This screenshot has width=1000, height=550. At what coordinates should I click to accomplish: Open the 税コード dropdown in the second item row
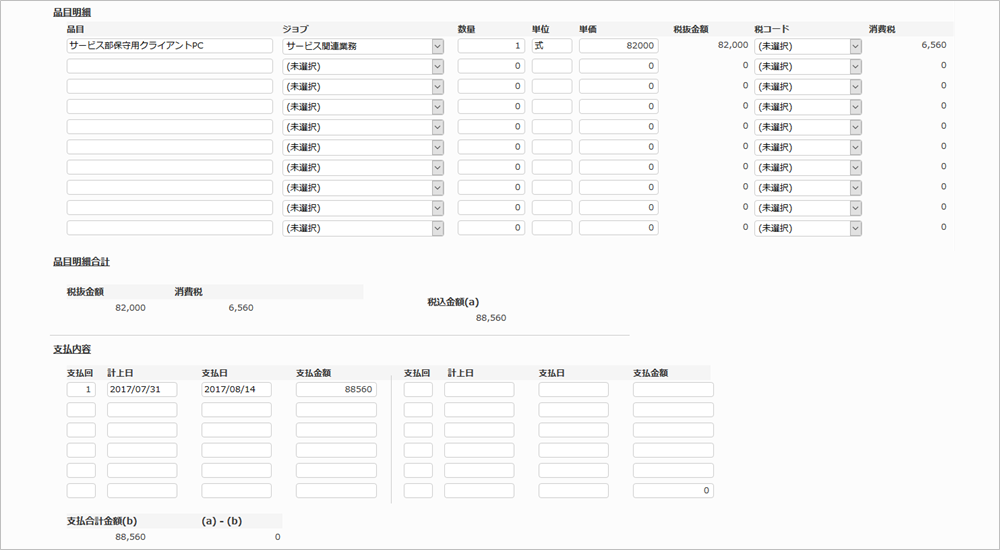point(808,66)
